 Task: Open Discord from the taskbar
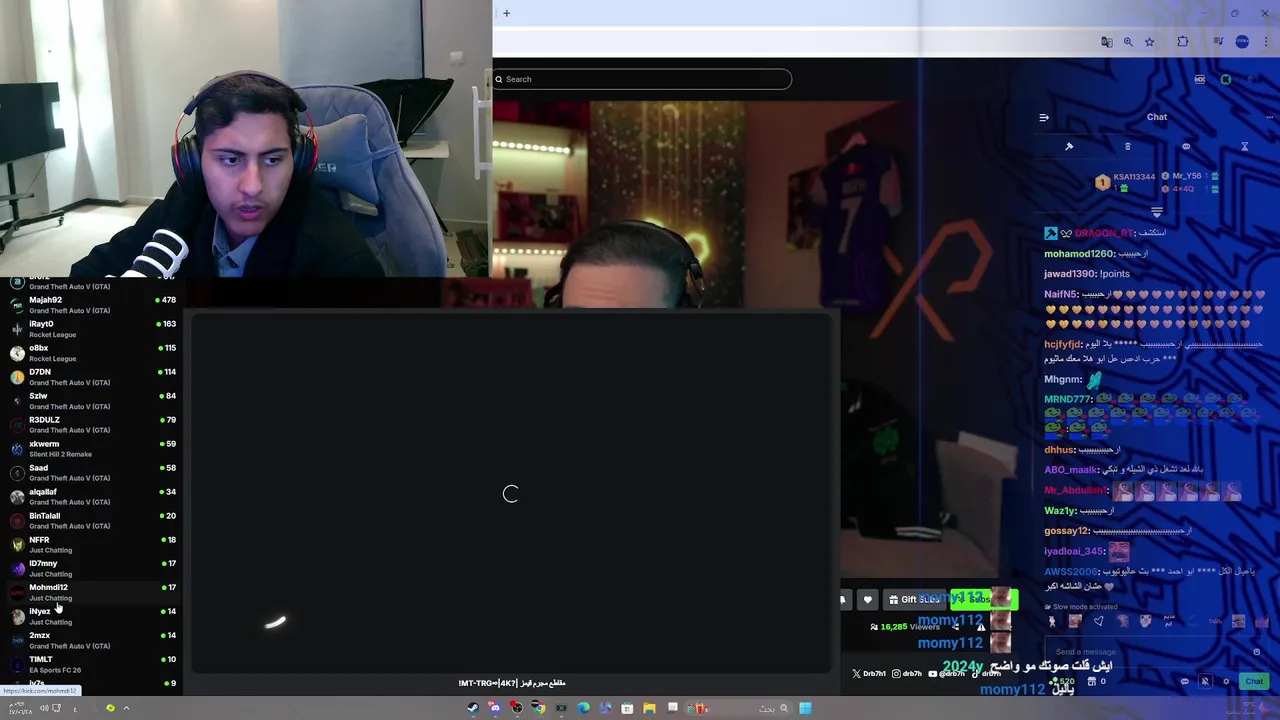(x=495, y=708)
